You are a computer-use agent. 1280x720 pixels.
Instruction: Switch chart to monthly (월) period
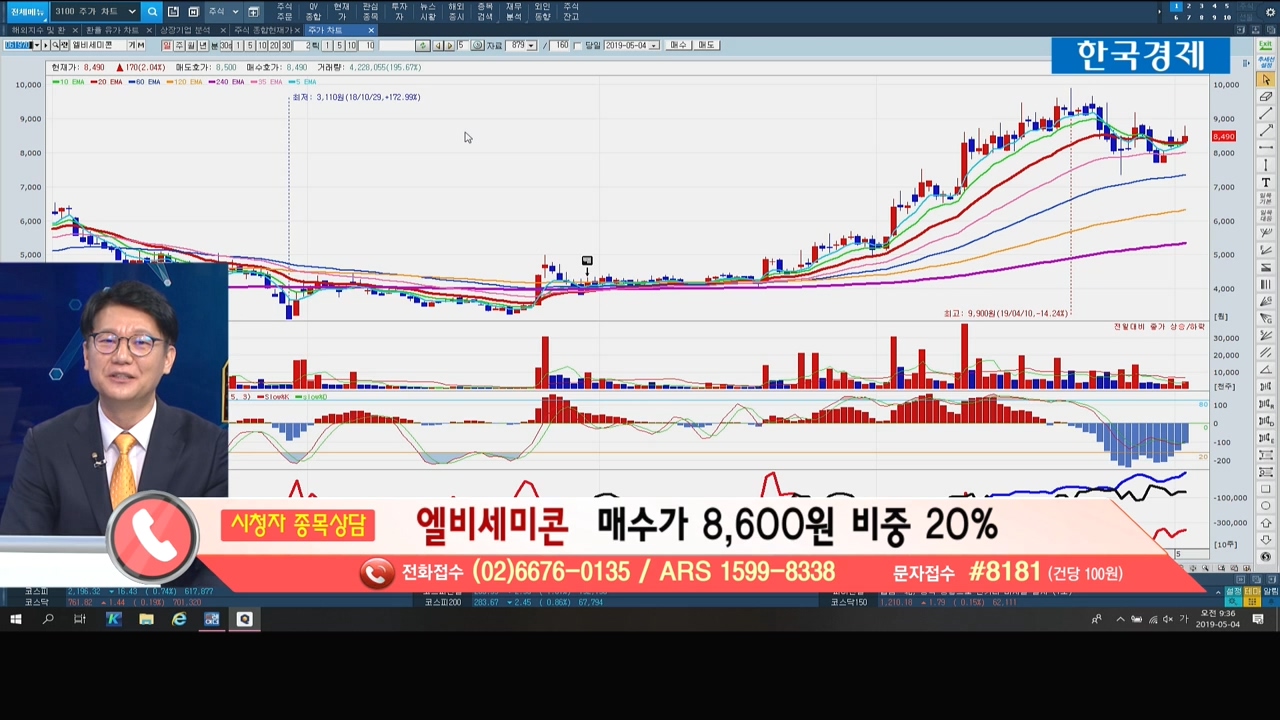(192, 46)
